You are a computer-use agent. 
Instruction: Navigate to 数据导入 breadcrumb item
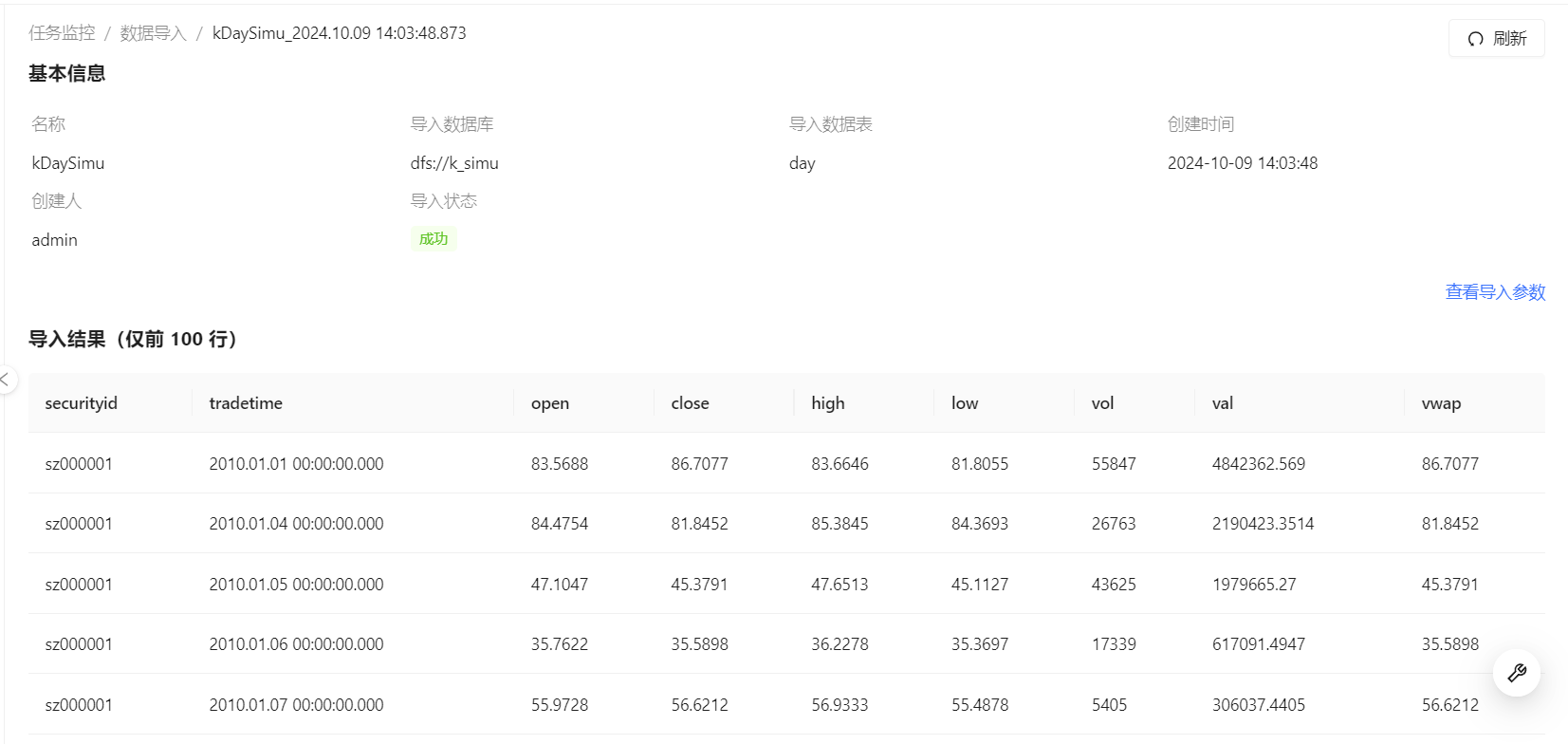coord(153,33)
